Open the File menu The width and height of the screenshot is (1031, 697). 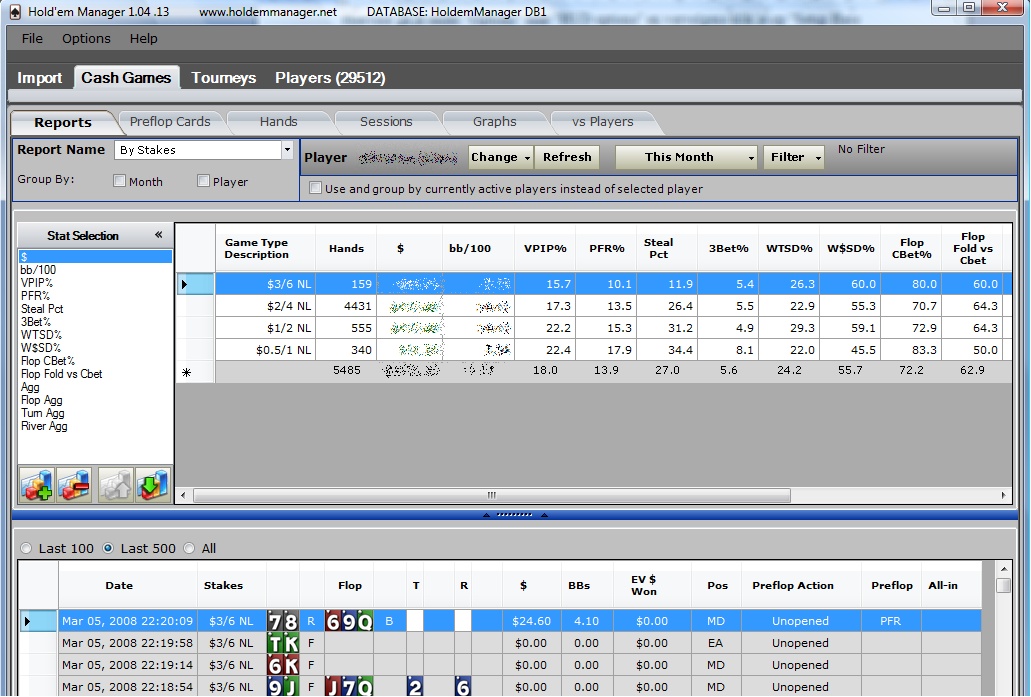point(32,38)
